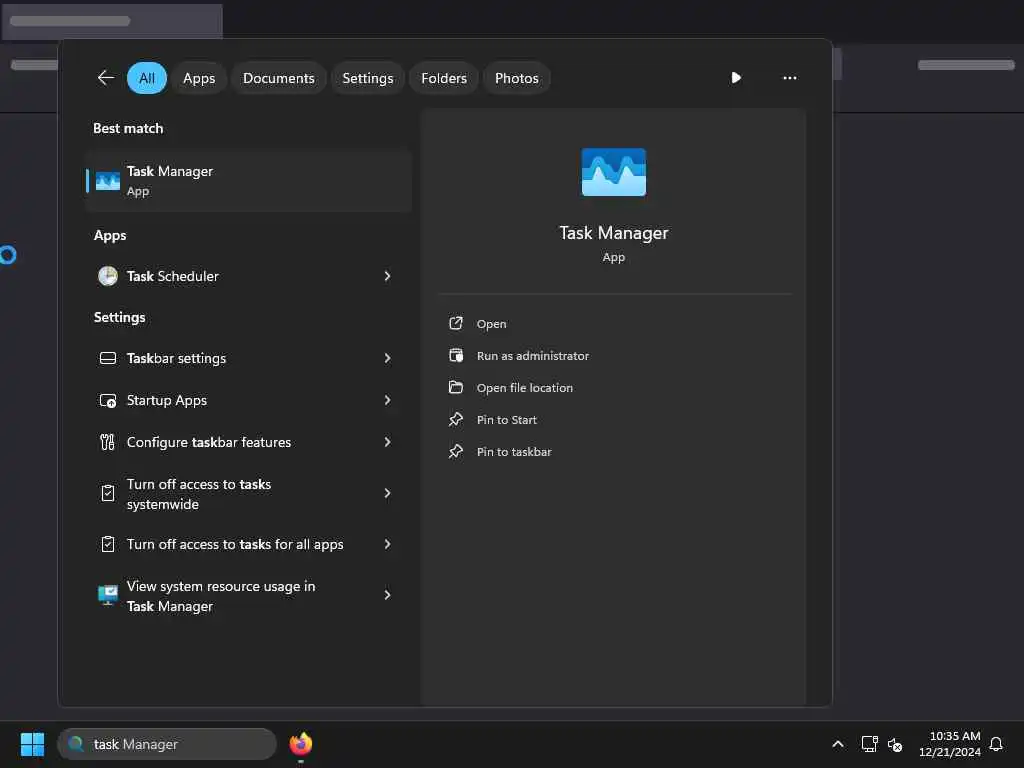The height and width of the screenshot is (768, 1024).
Task: Click Task Manager title in preview pane
Action: tap(614, 233)
